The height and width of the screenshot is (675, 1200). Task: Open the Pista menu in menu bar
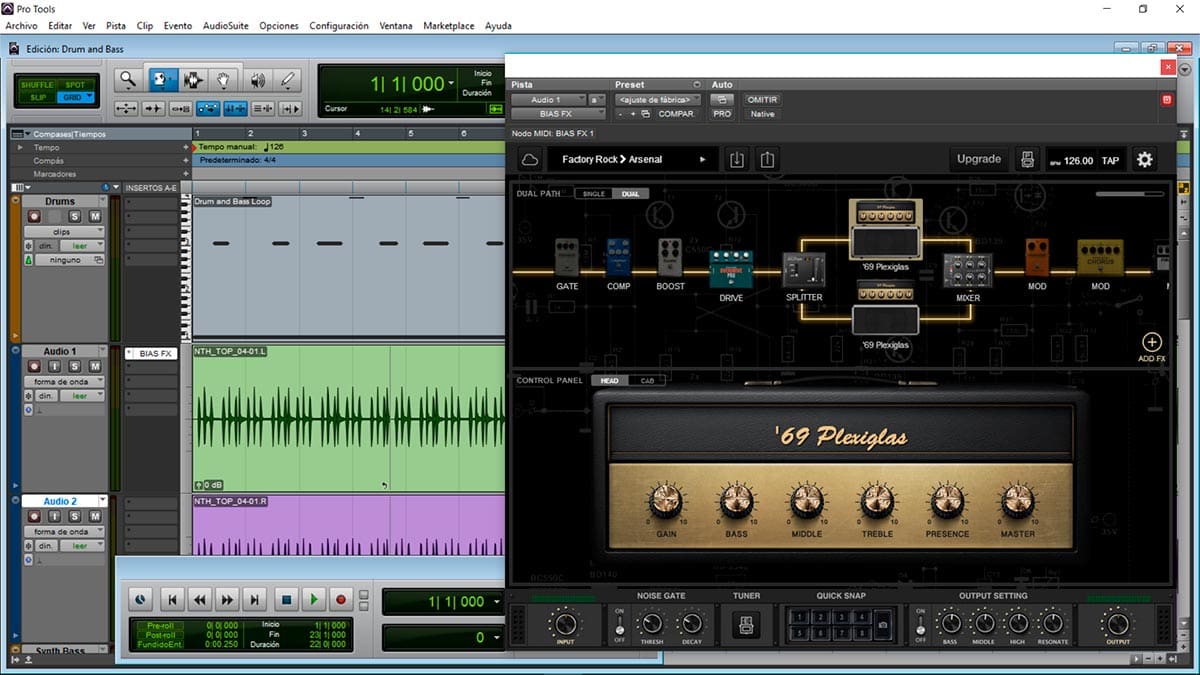[116, 26]
